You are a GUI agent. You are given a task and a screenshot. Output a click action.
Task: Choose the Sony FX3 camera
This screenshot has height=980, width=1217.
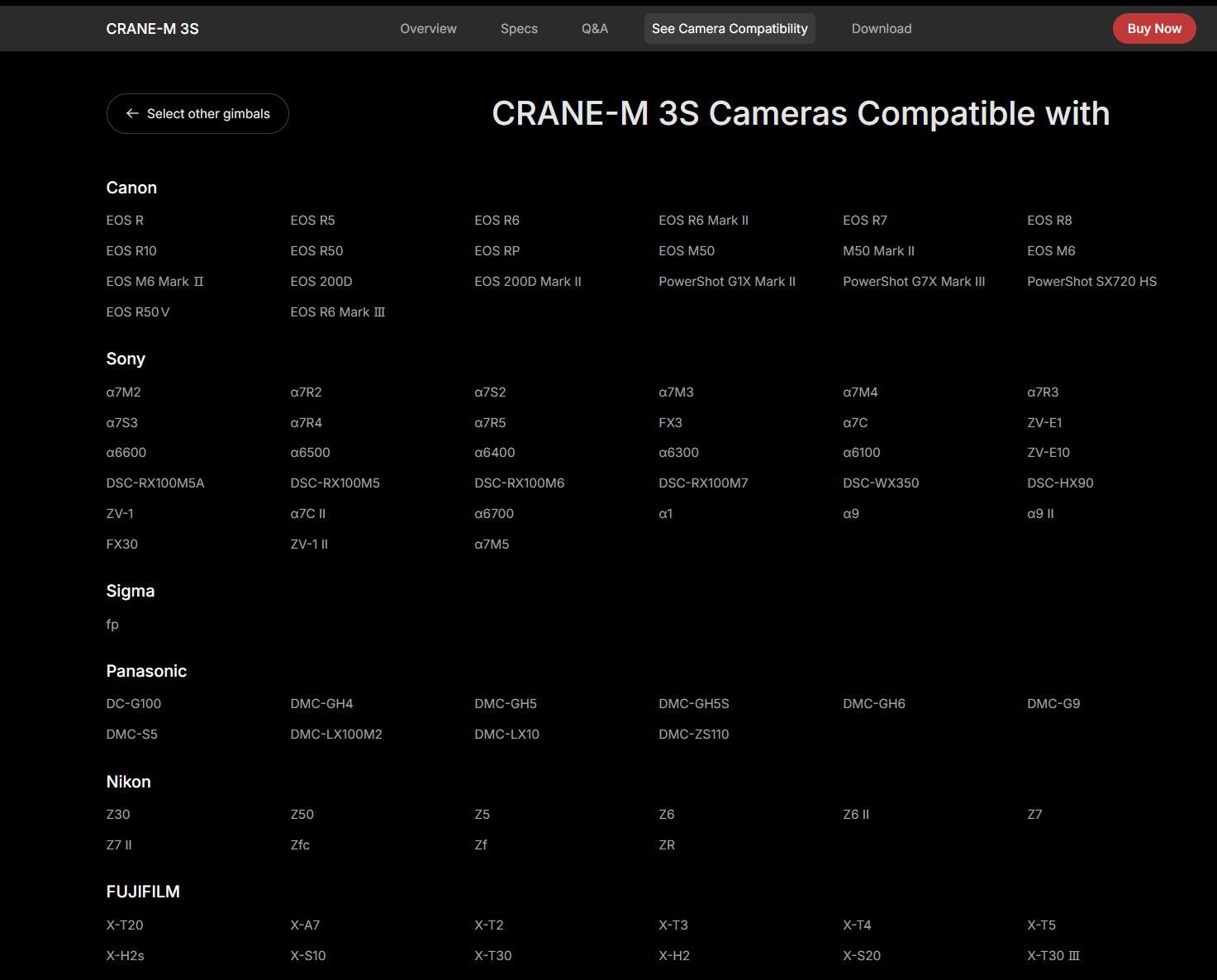click(x=670, y=422)
